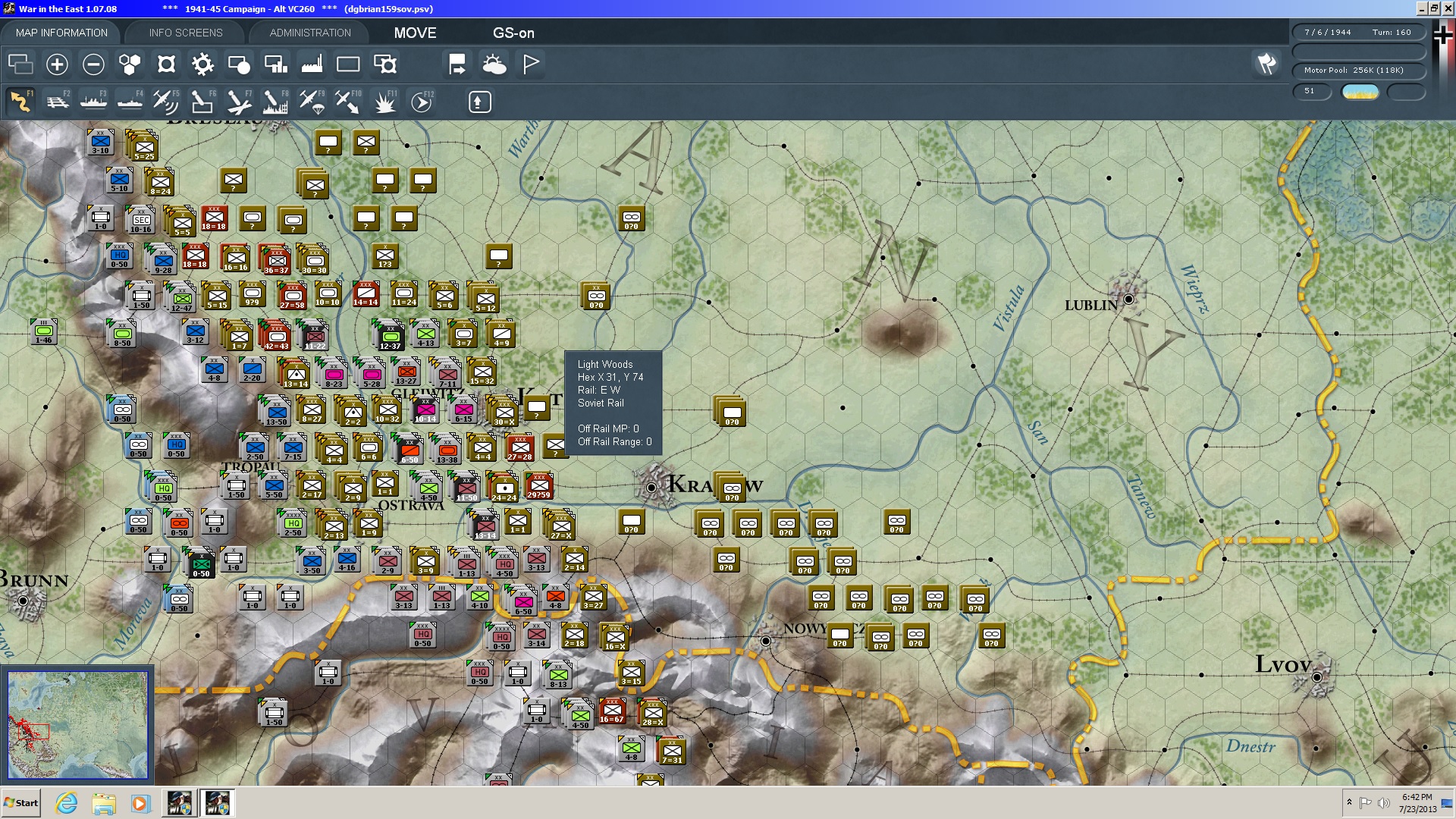1456x819 pixels.
Task: Select the F10 plane-with-arrow mode
Action: point(348,102)
